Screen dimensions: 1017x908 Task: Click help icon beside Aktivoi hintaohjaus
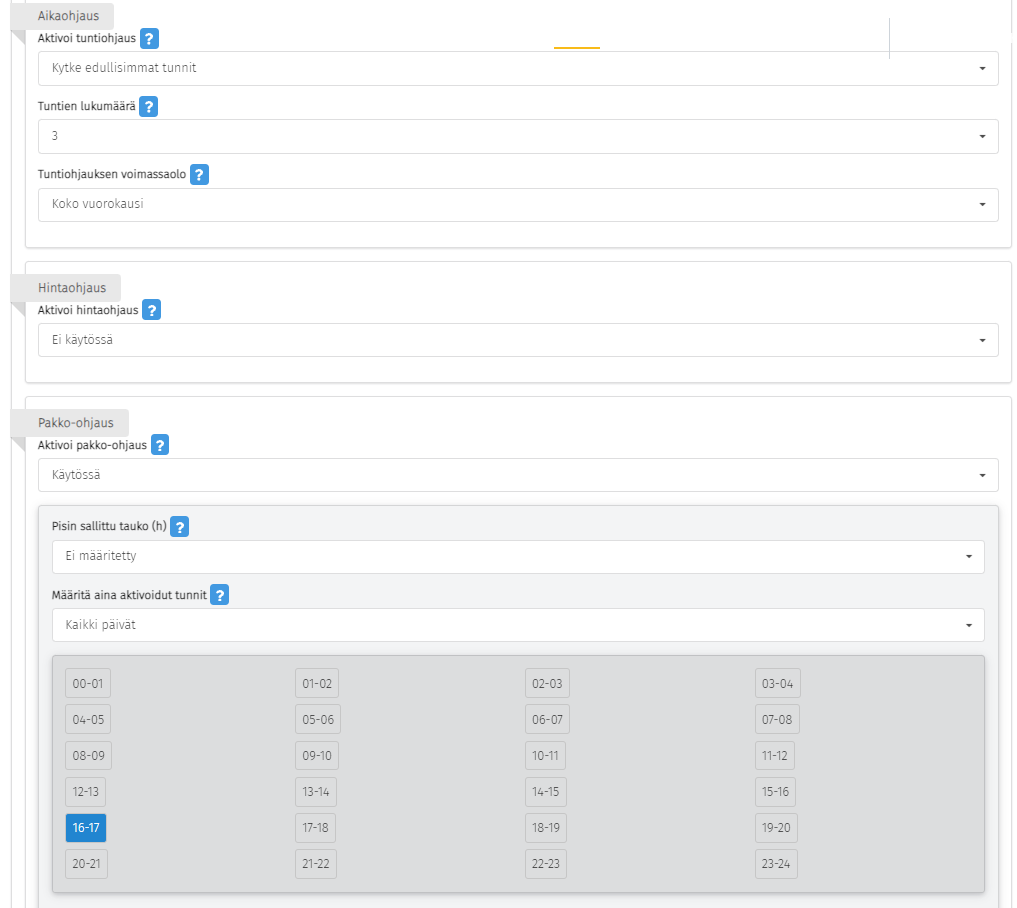point(151,310)
